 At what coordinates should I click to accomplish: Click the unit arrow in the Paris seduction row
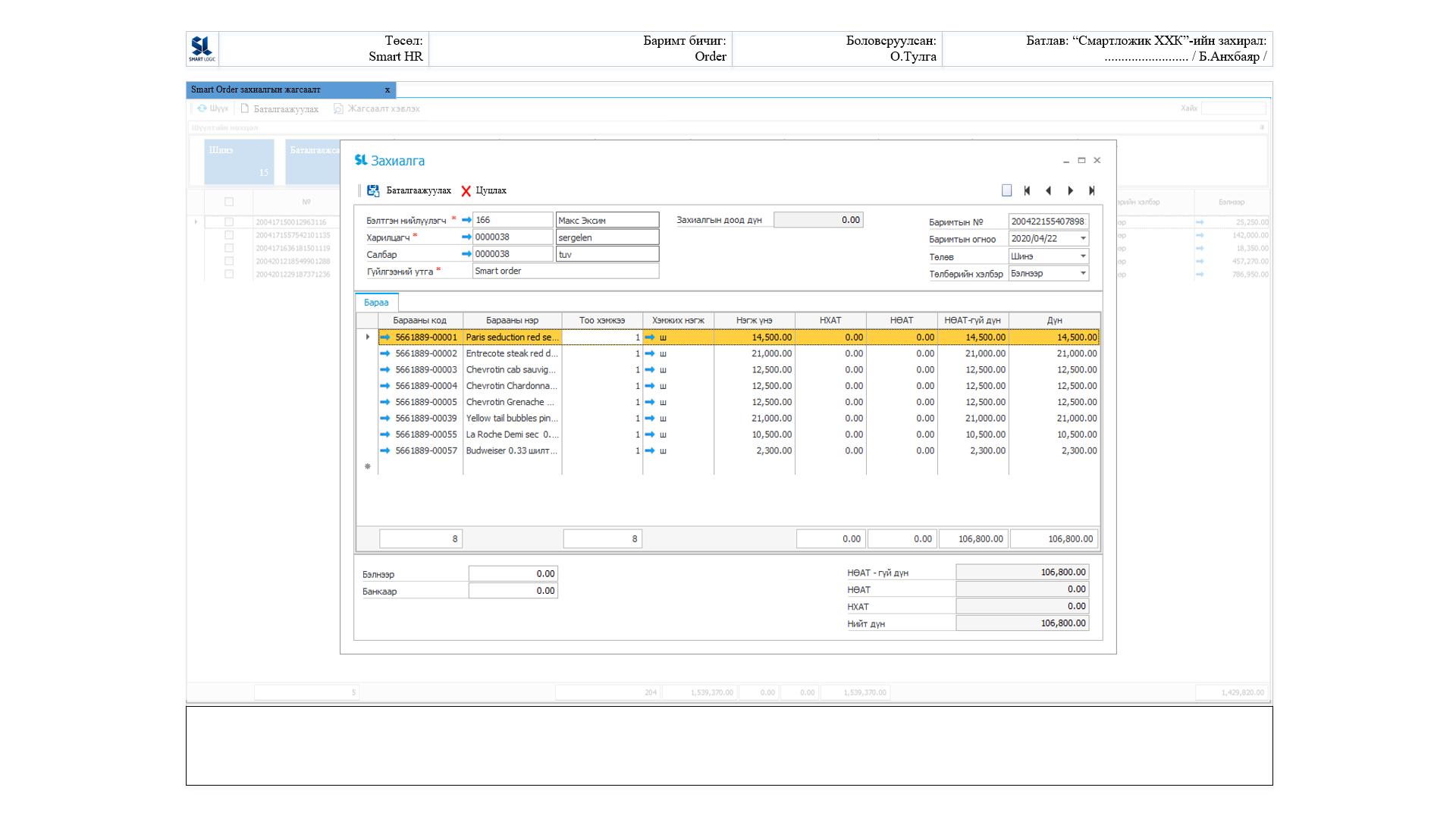[650, 337]
